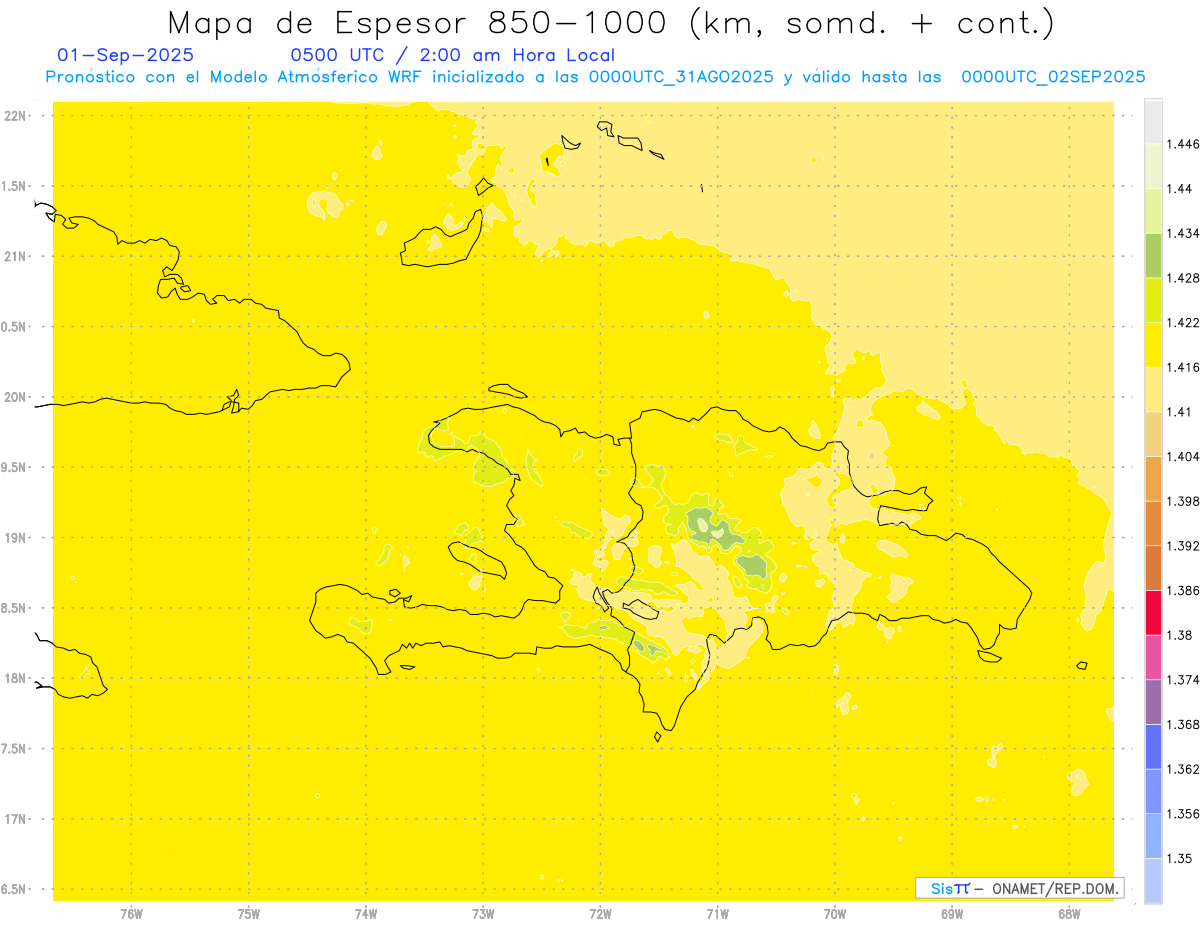This screenshot has height=927, width=1200.
Task: Select the 20N latitude label
Action: coord(15,397)
